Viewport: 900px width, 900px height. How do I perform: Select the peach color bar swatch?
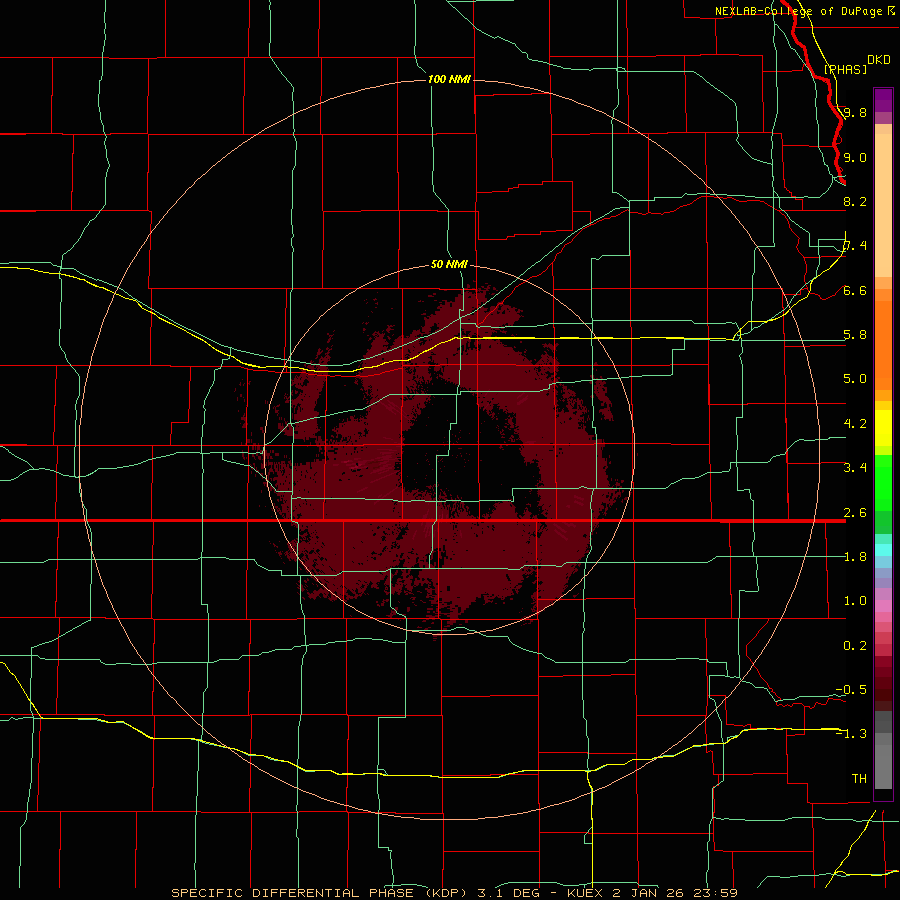click(x=883, y=205)
